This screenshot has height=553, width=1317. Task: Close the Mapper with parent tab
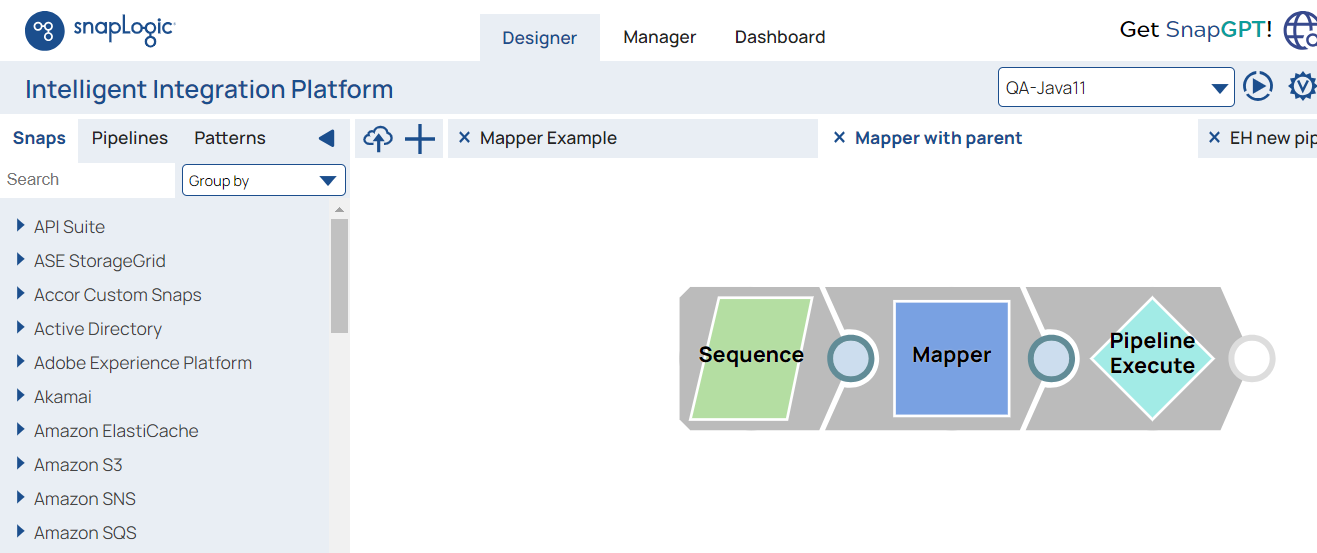point(839,138)
